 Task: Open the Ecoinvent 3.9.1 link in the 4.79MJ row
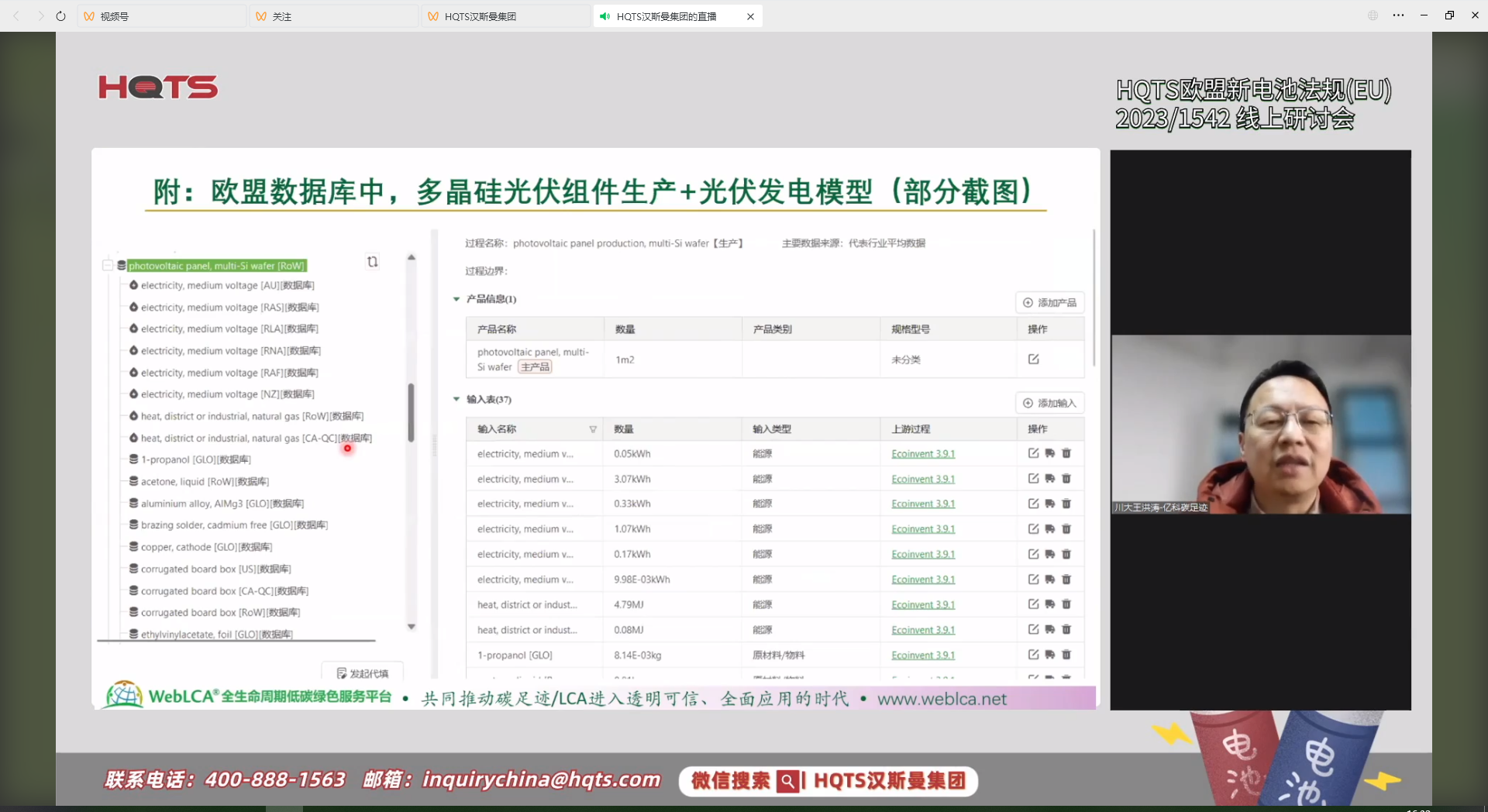pyautogui.click(x=923, y=605)
